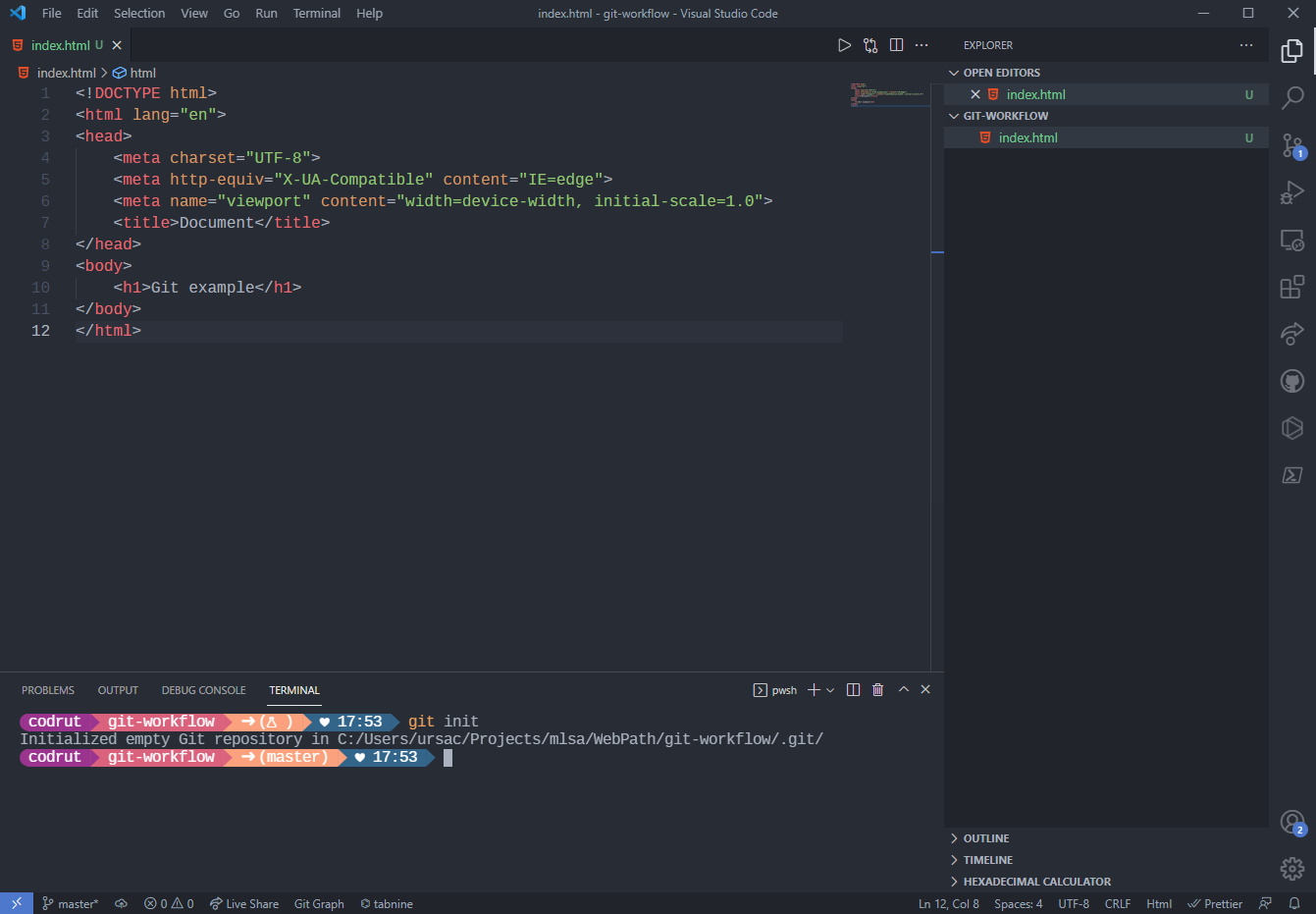Open changes compare icon in editor toolbar

pos(870,45)
